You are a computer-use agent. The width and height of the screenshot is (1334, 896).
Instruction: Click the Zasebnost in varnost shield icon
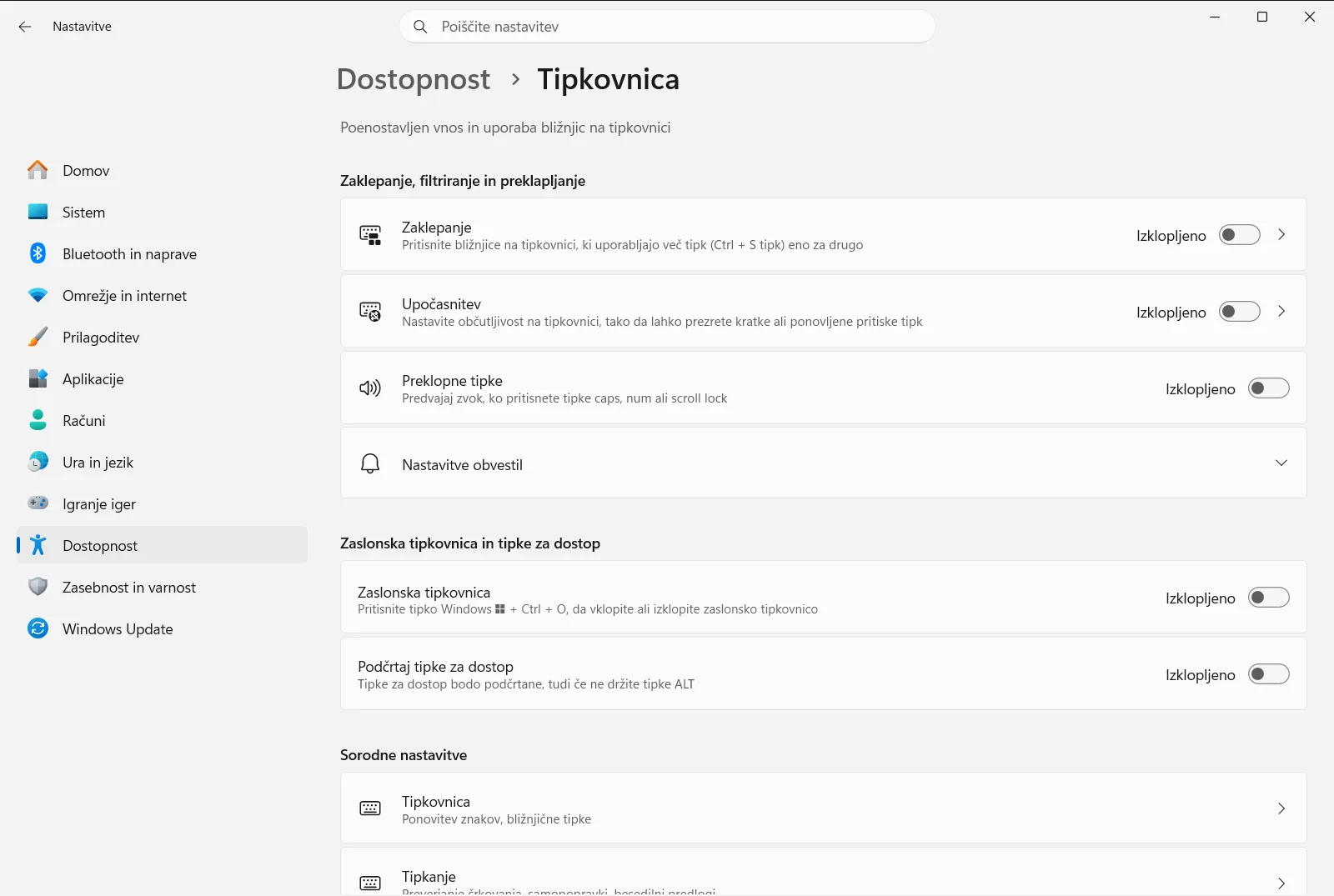pos(38,587)
